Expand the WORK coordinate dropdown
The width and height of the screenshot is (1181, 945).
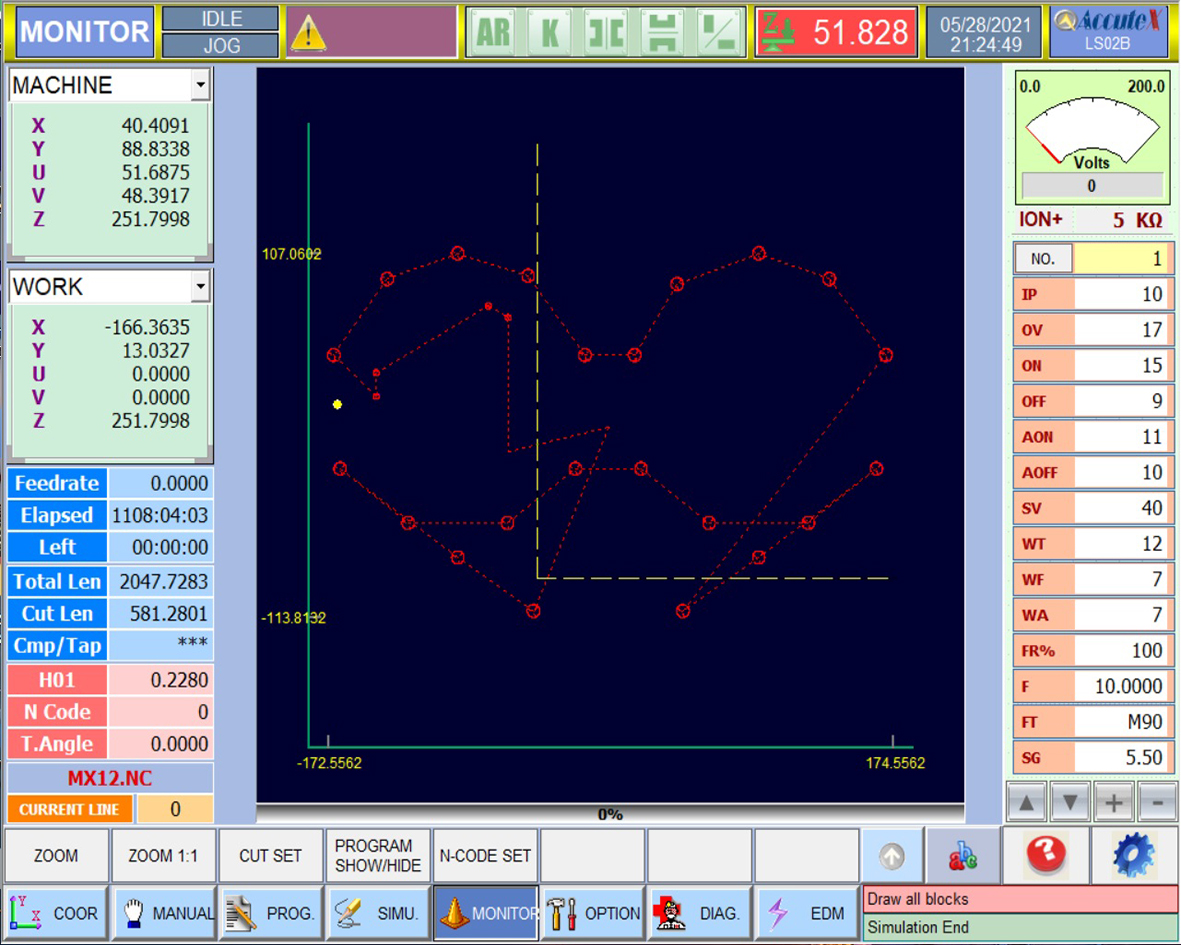click(x=200, y=287)
